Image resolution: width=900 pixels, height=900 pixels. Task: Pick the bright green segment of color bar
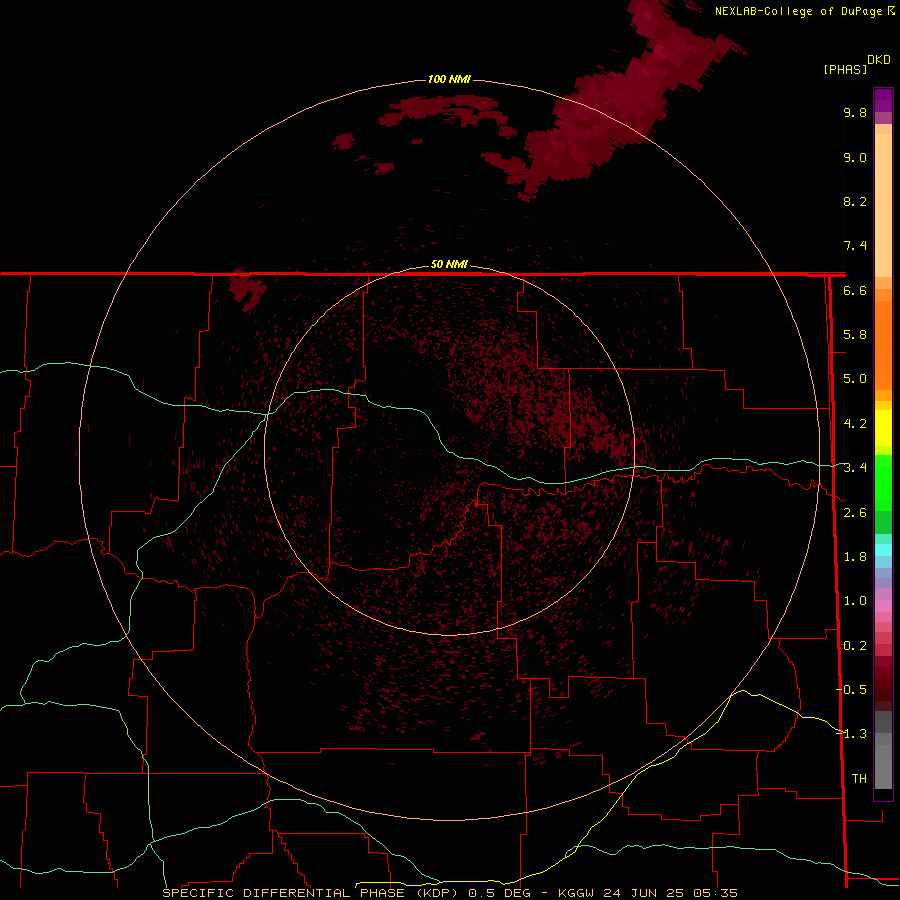pyautogui.click(x=883, y=482)
